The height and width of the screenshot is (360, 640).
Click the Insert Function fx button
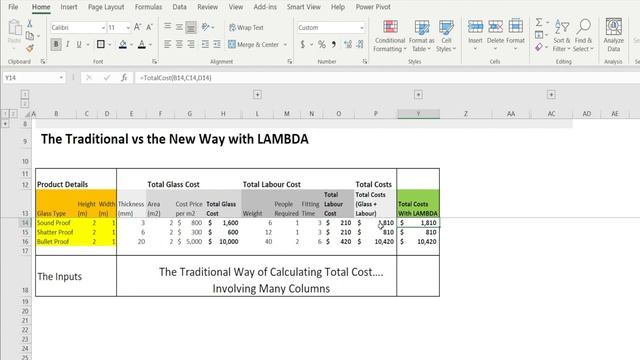(124, 78)
